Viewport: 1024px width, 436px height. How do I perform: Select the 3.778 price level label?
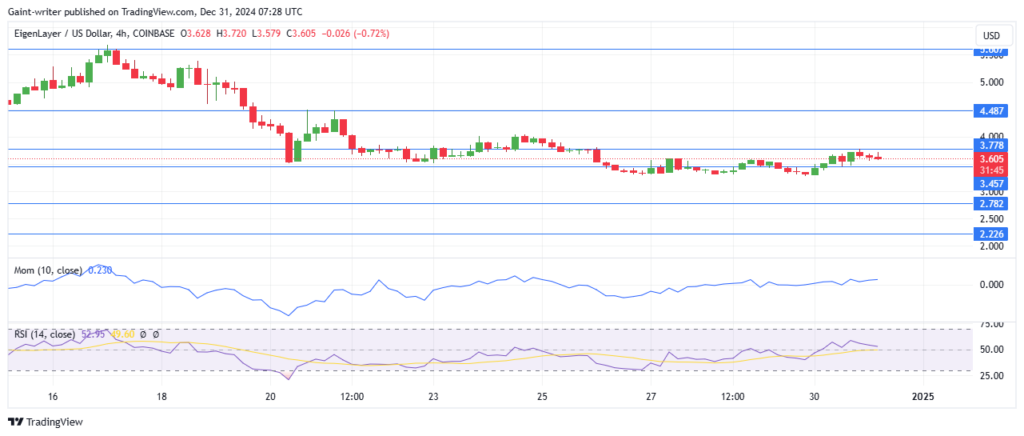pos(990,148)
